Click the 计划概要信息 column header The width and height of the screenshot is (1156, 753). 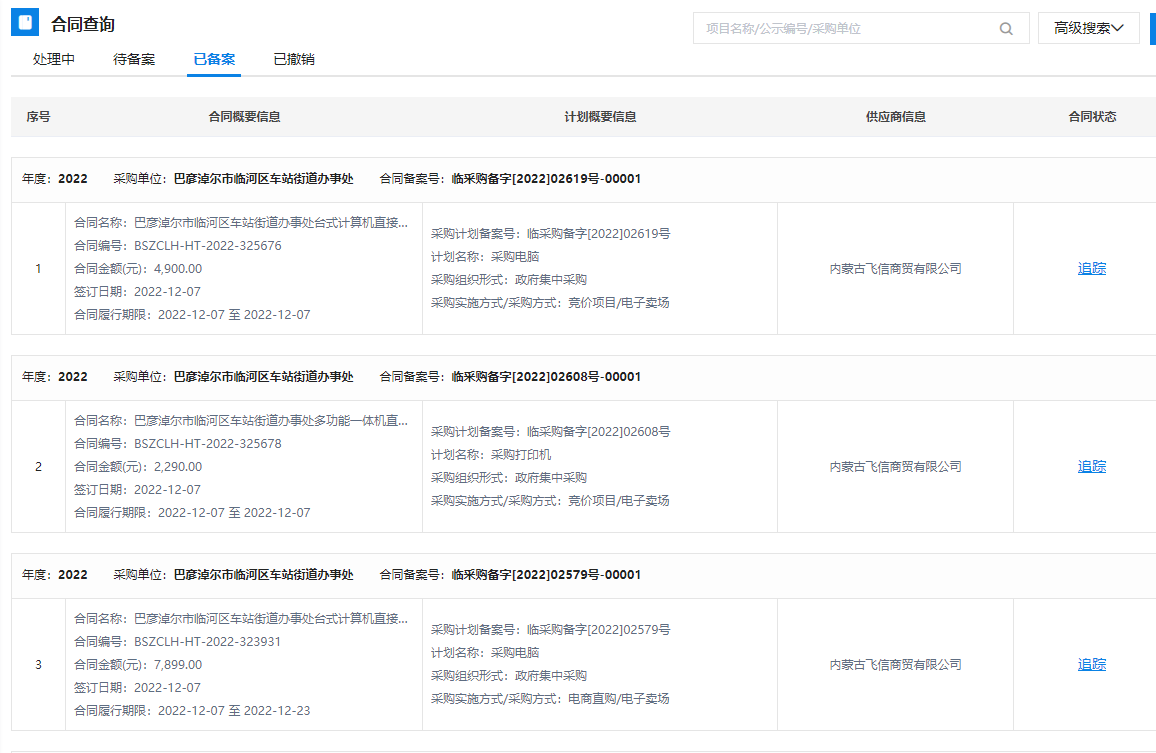tap(600, 117)
